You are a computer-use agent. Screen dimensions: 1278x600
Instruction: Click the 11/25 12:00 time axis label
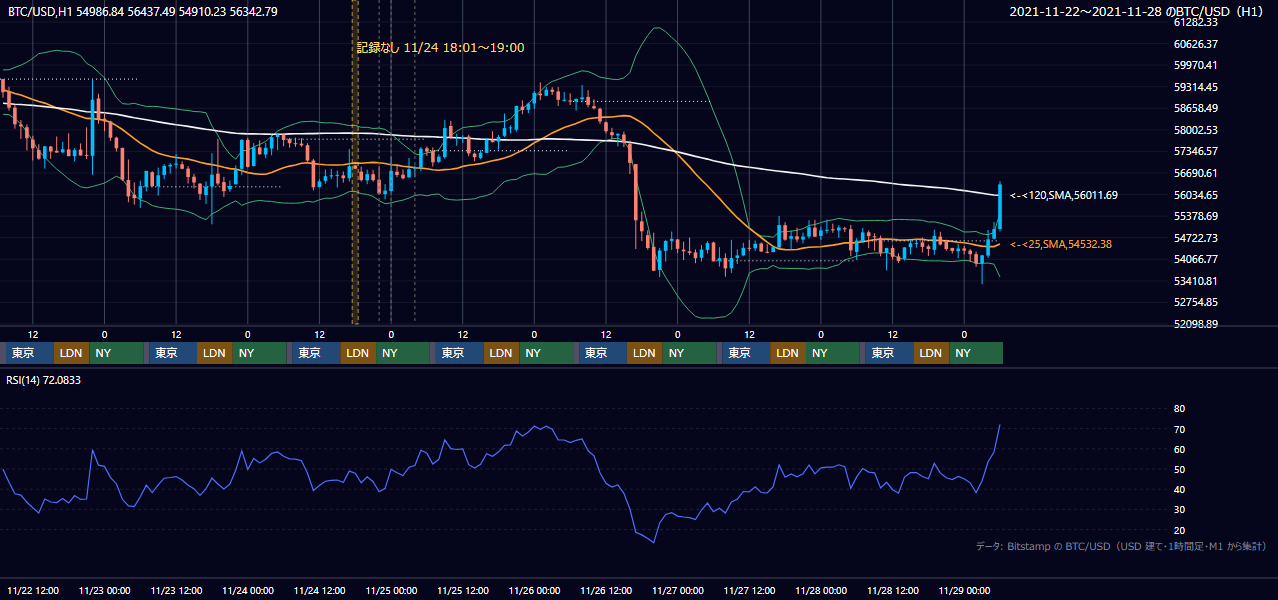[463, 590]
